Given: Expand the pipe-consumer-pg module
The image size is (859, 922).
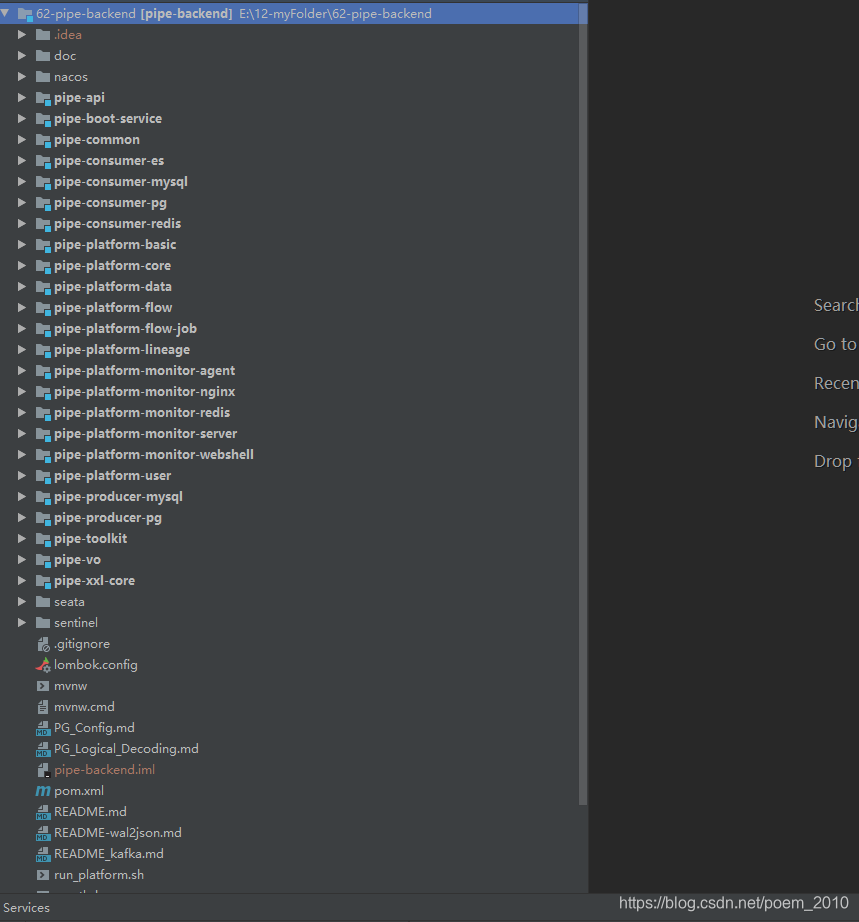Looking at the screenshot, I should 22,203.
